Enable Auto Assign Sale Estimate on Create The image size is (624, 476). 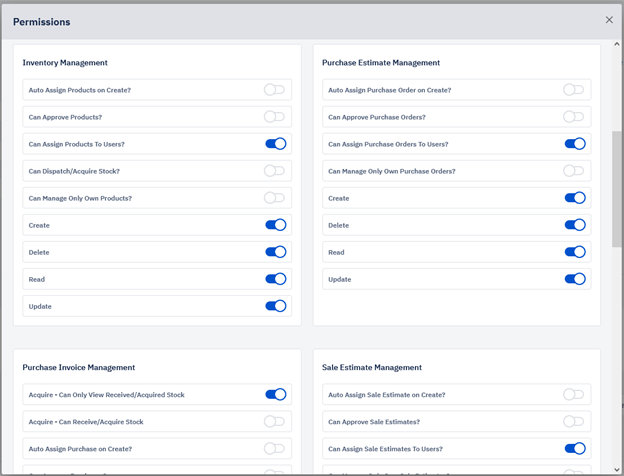(573, 395)
